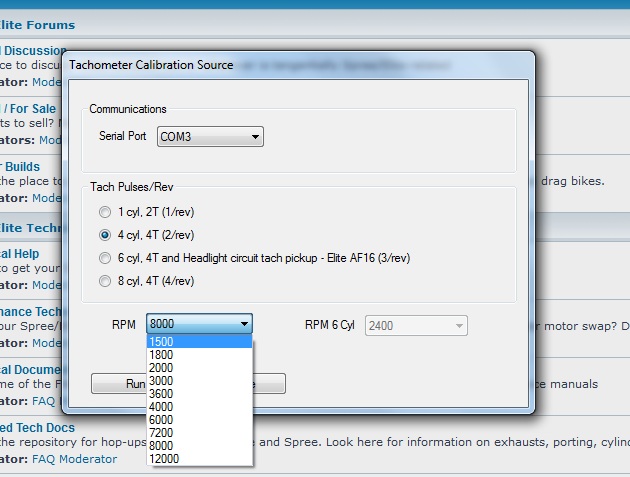Choose 1500 from the RPM list

(199, 342)
